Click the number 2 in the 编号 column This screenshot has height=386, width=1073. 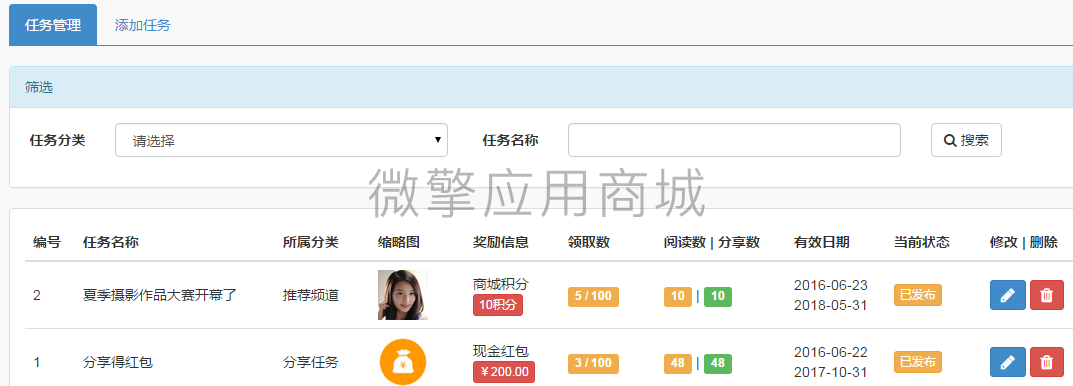(x=37, y=296)
